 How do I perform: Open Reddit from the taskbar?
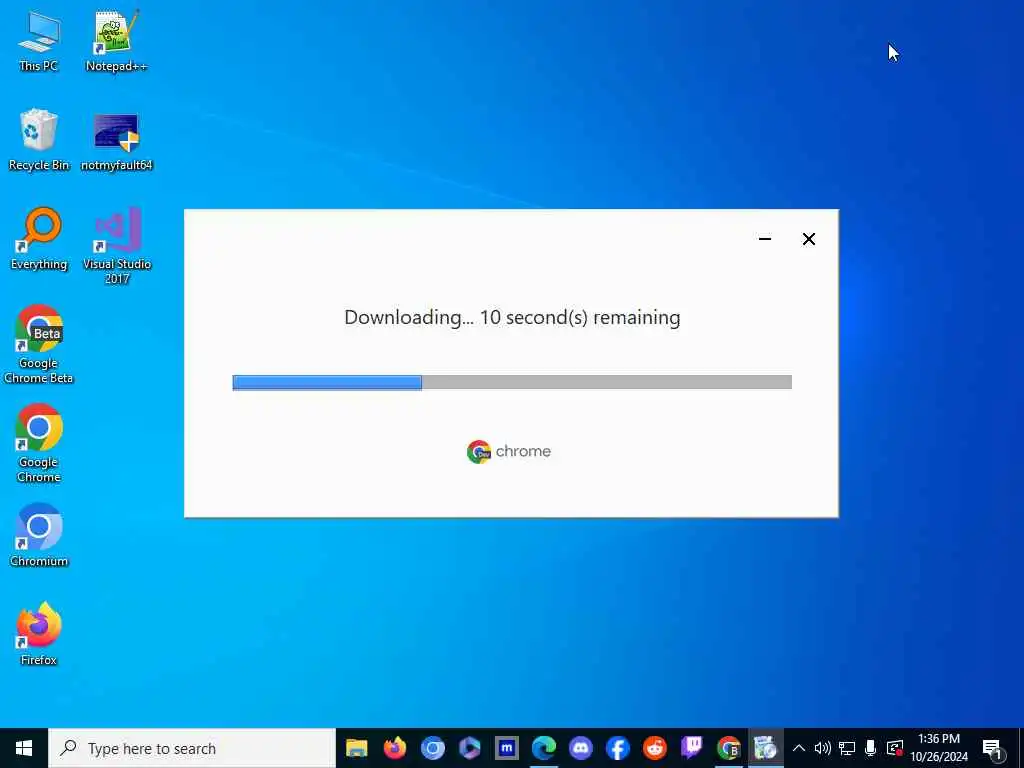tap(655, 748)
